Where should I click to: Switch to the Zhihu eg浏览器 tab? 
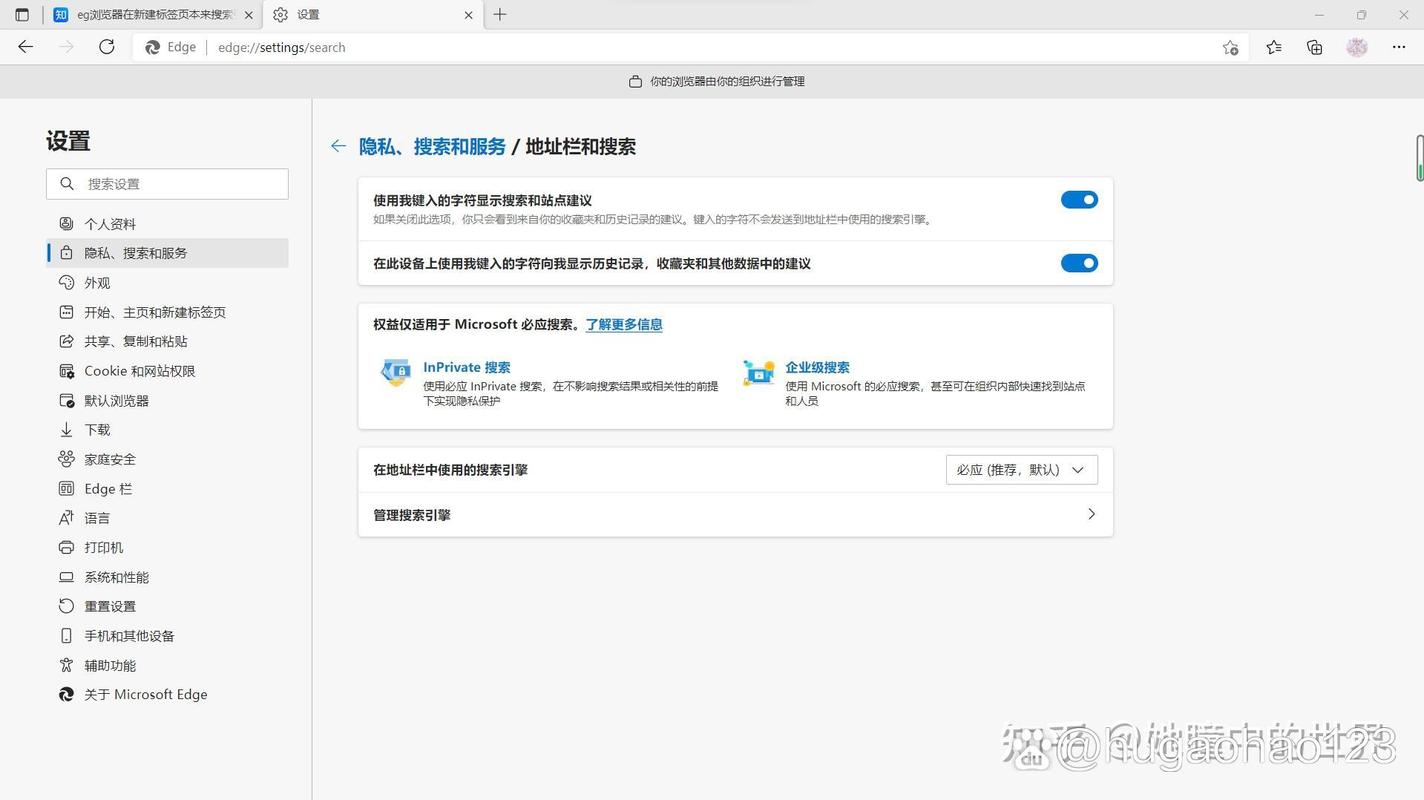(154, 15)
